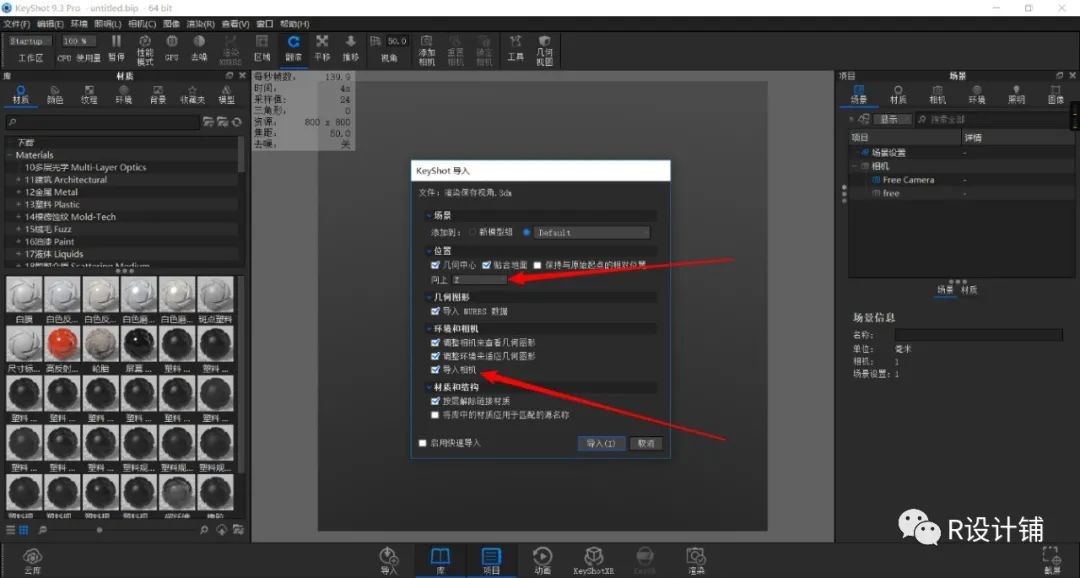Select the Default model group radio button
Viewport: 1080px width, 578px height.
pyautogui.click(x=526, y=233)
